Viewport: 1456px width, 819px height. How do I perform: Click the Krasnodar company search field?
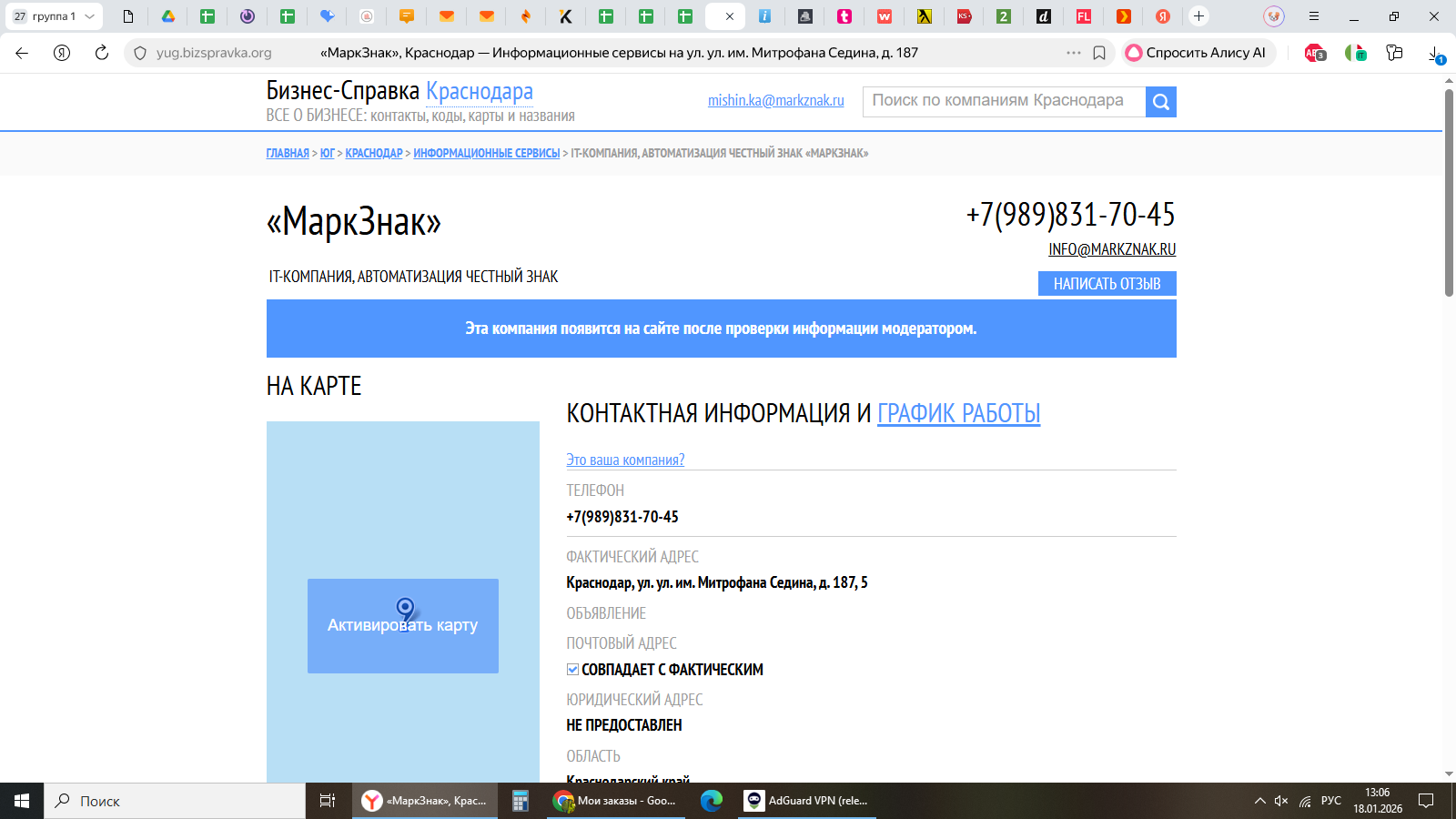point(1004,101)
